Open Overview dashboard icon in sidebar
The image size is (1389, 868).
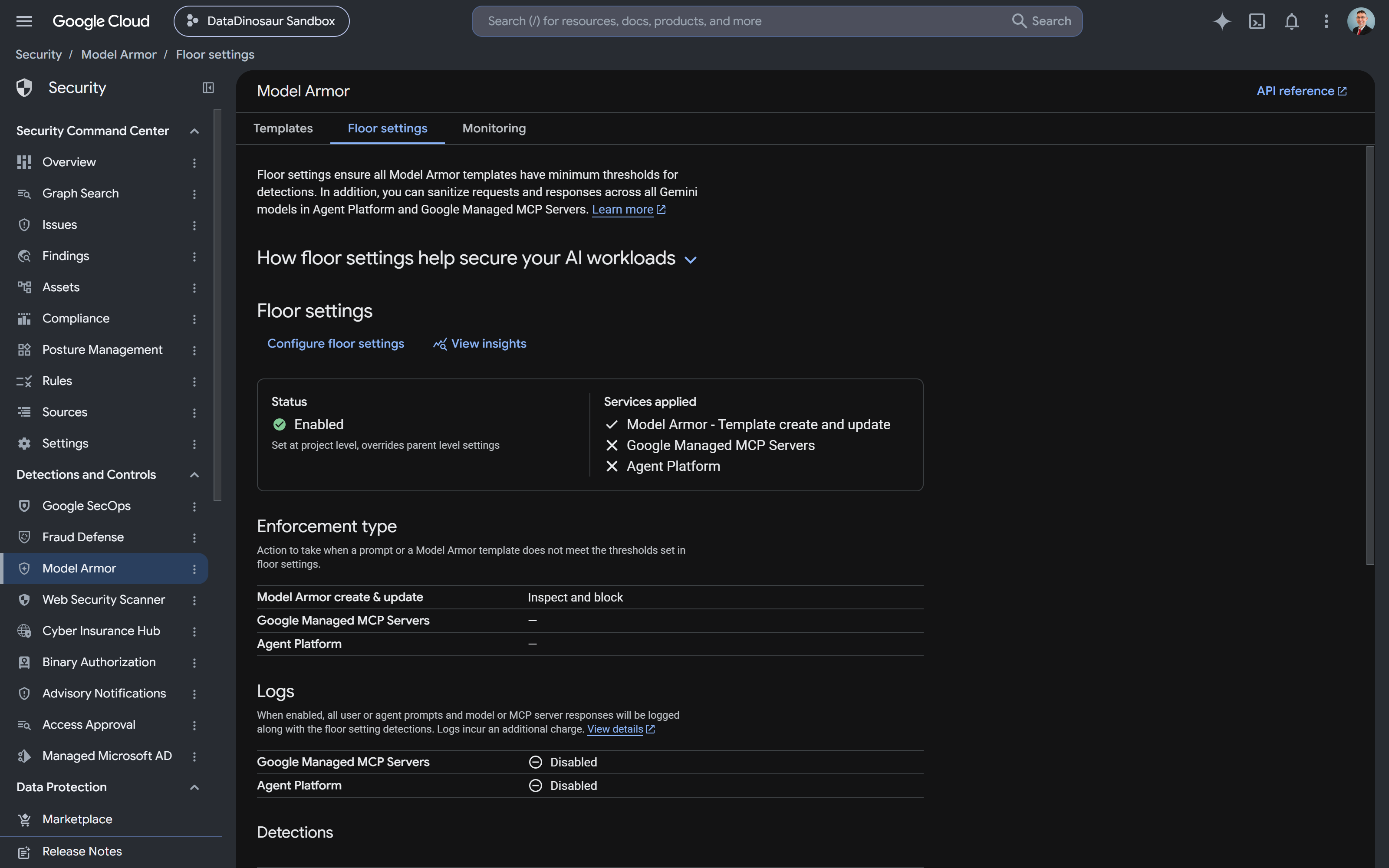[x=24, y=162]
